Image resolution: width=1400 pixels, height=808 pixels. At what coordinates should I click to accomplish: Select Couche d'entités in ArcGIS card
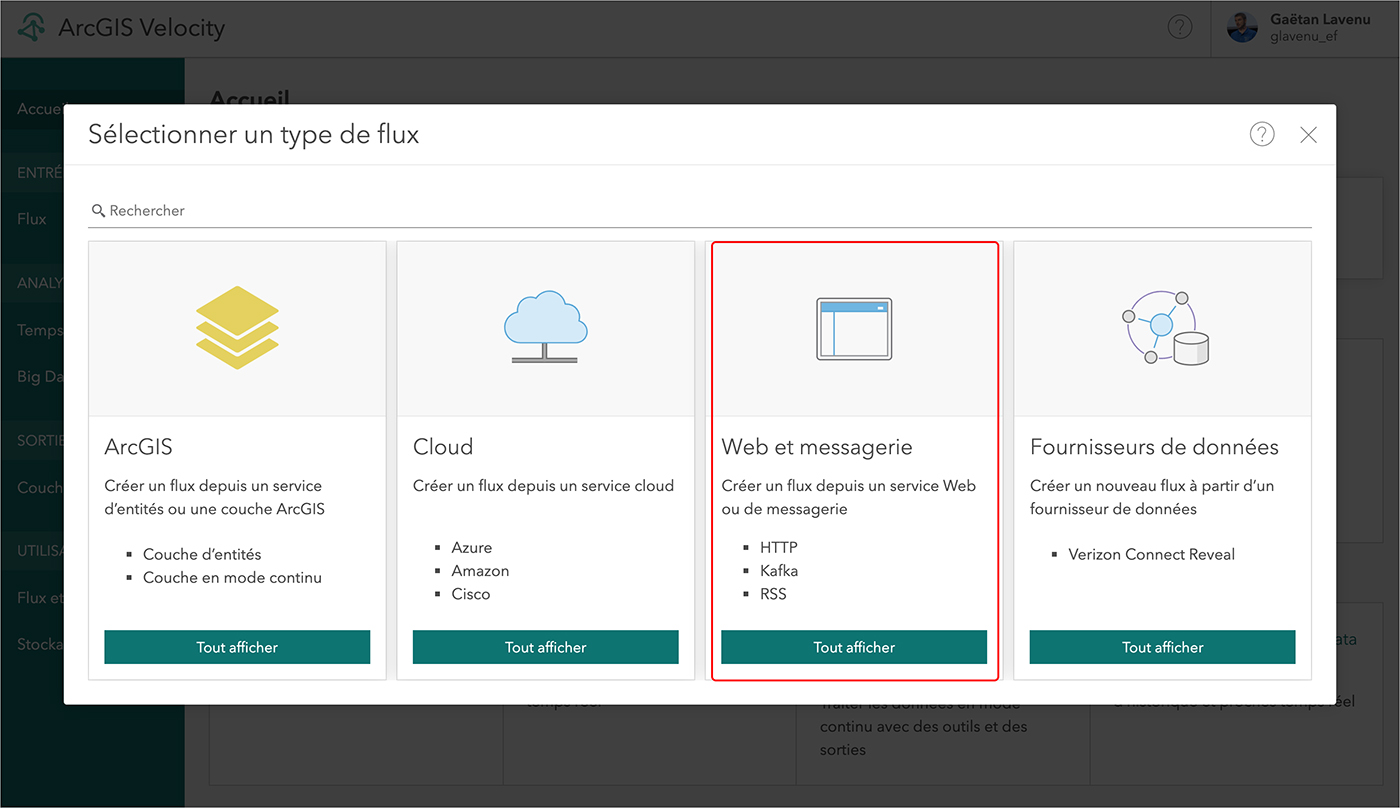coord(202,554)
